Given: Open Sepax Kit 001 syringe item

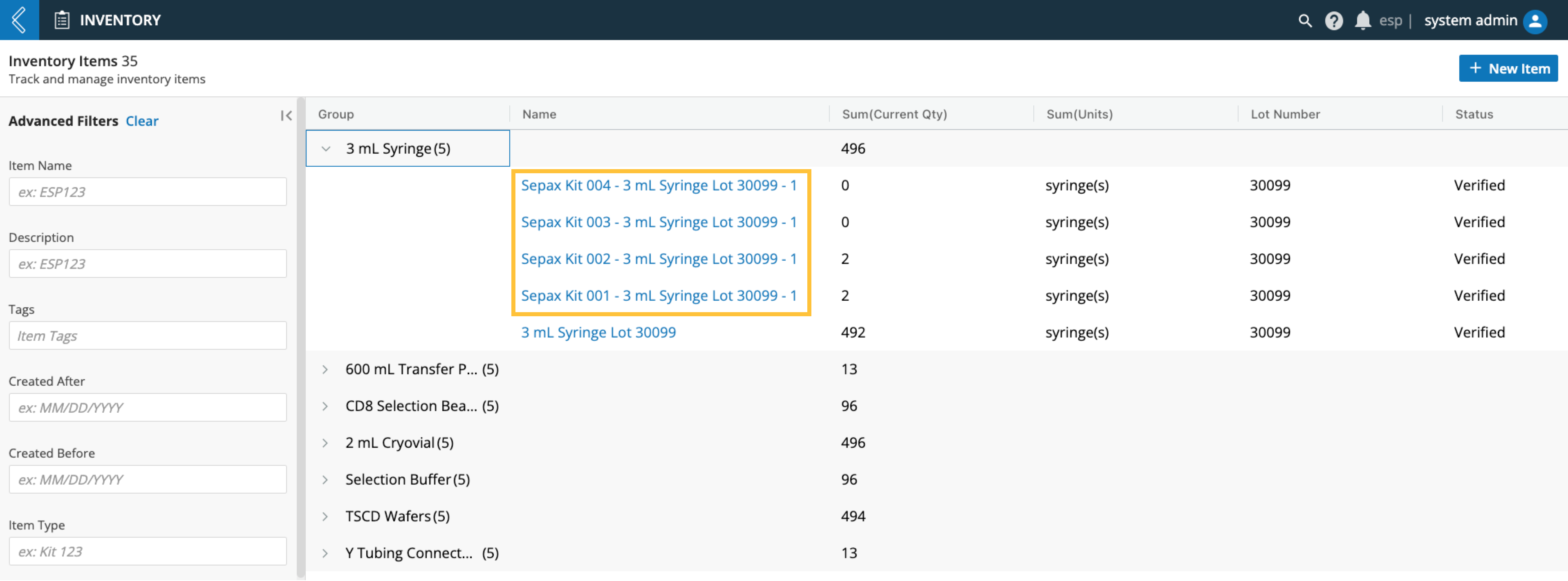Looking at the screenshot, I should tap(659, 296).
